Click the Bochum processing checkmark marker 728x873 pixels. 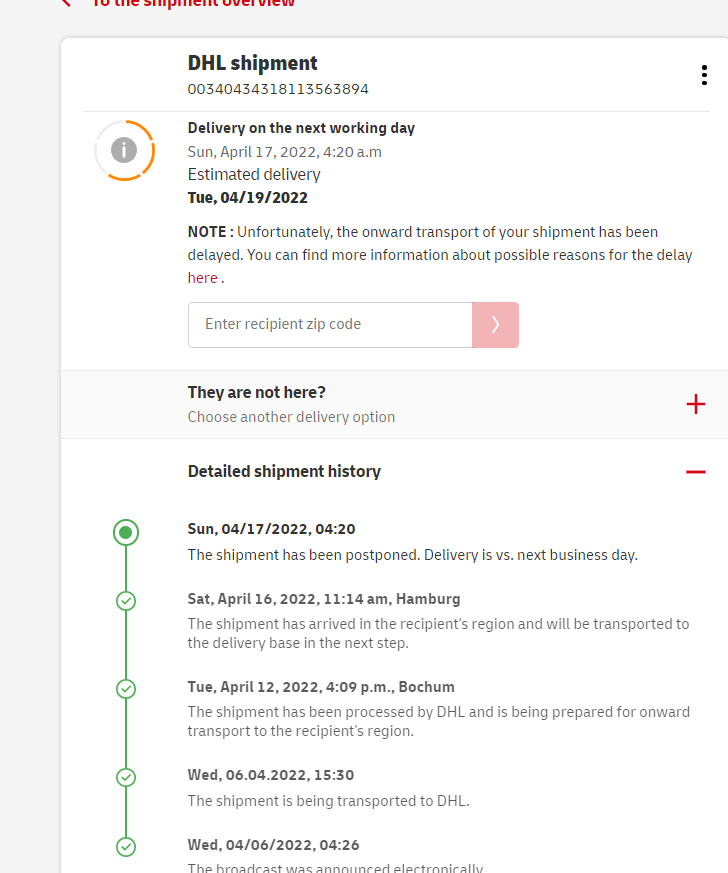tap(126, 689)
